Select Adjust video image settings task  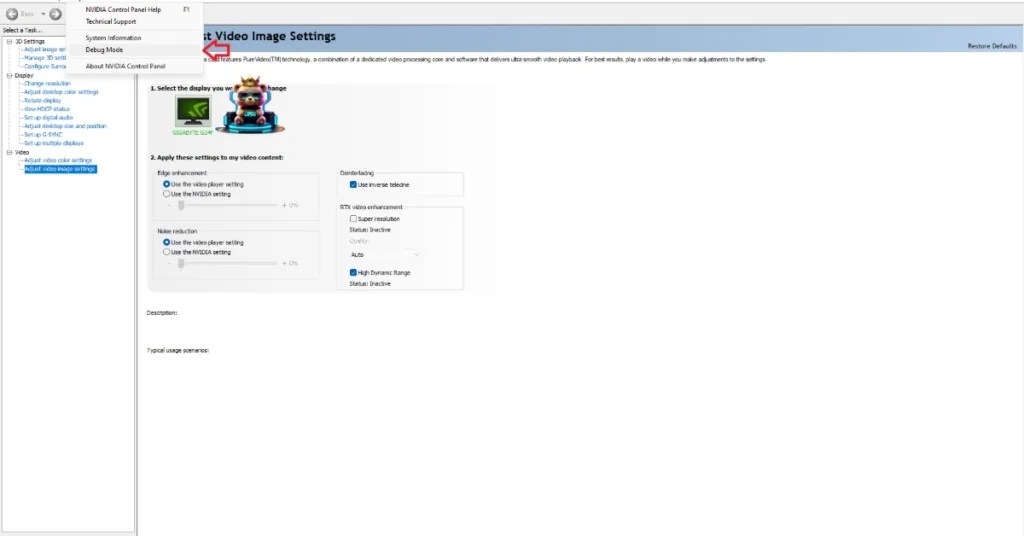click(60, 169)
